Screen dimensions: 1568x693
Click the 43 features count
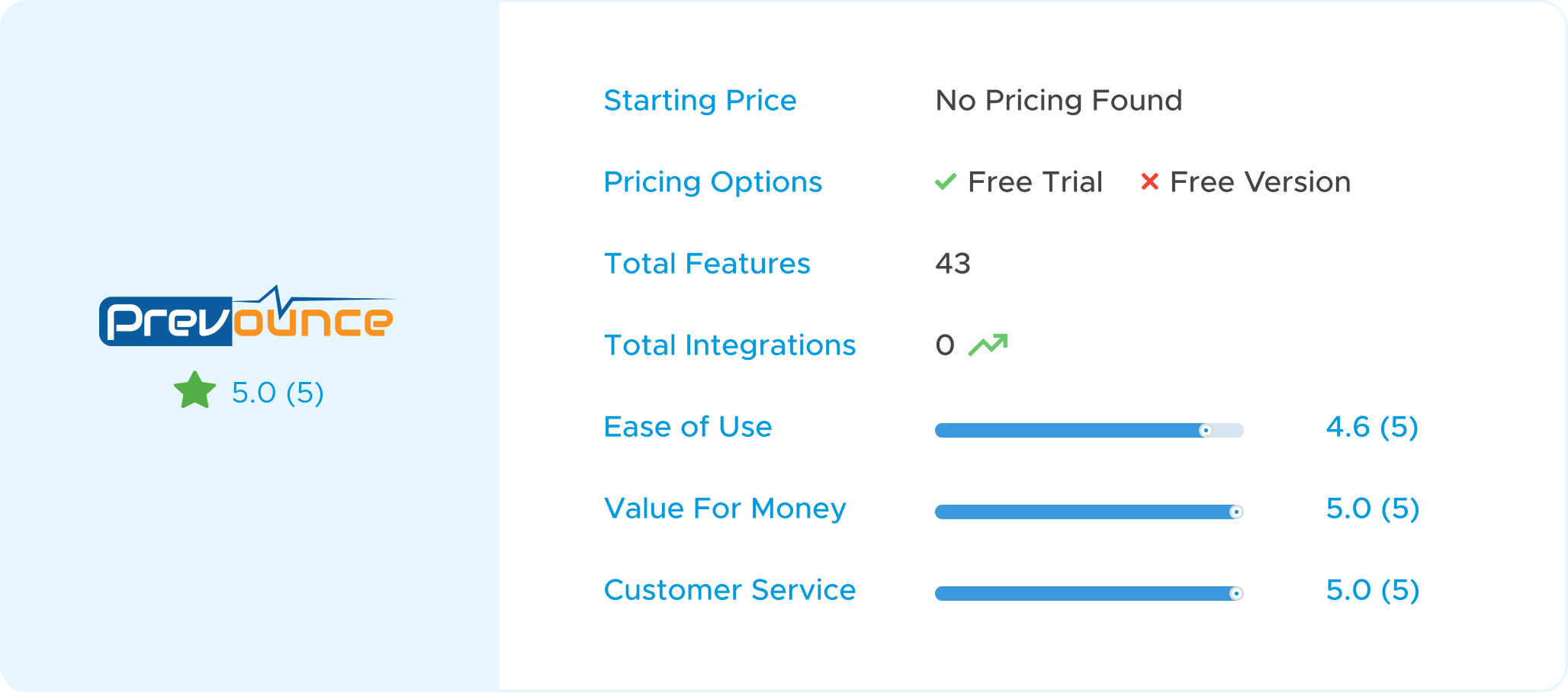953,264
